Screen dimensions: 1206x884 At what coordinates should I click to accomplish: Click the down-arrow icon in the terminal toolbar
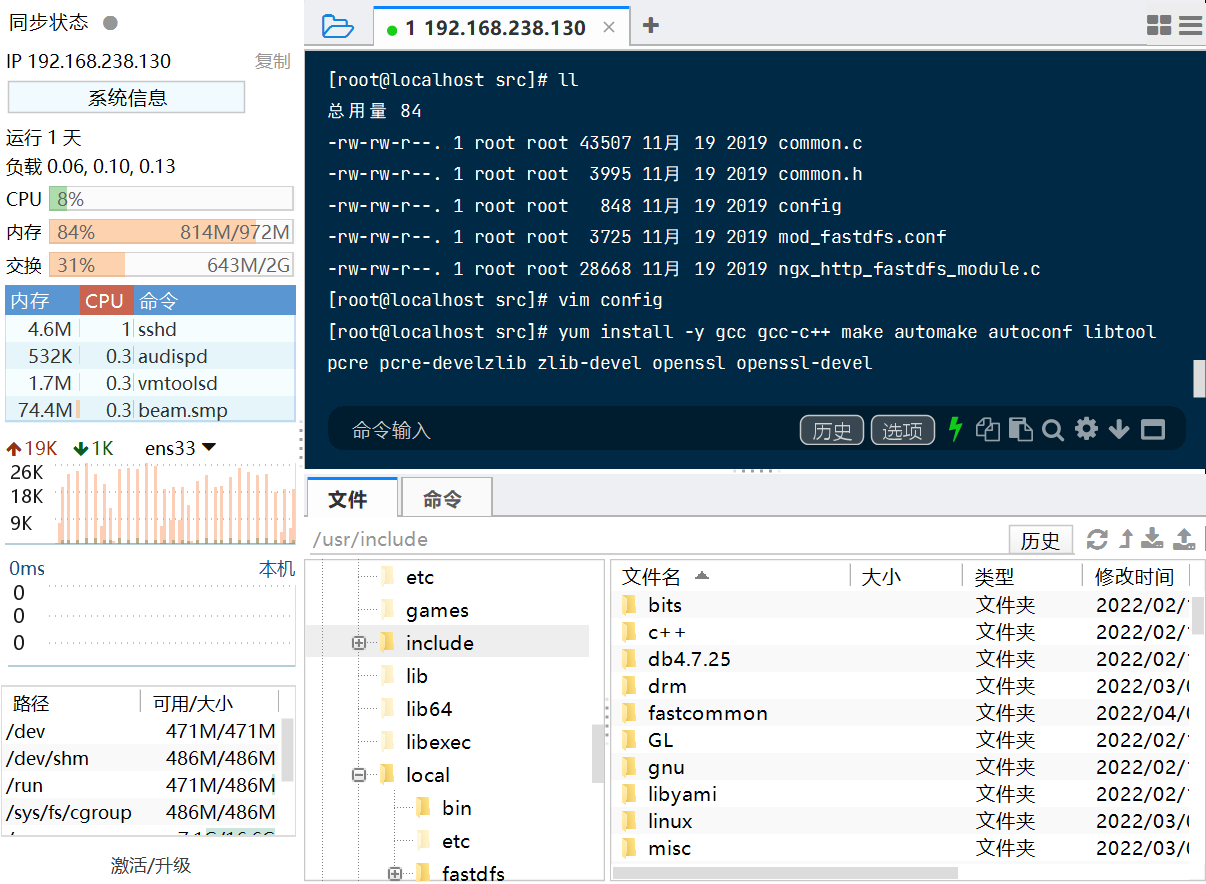[x=1119, y=430]
